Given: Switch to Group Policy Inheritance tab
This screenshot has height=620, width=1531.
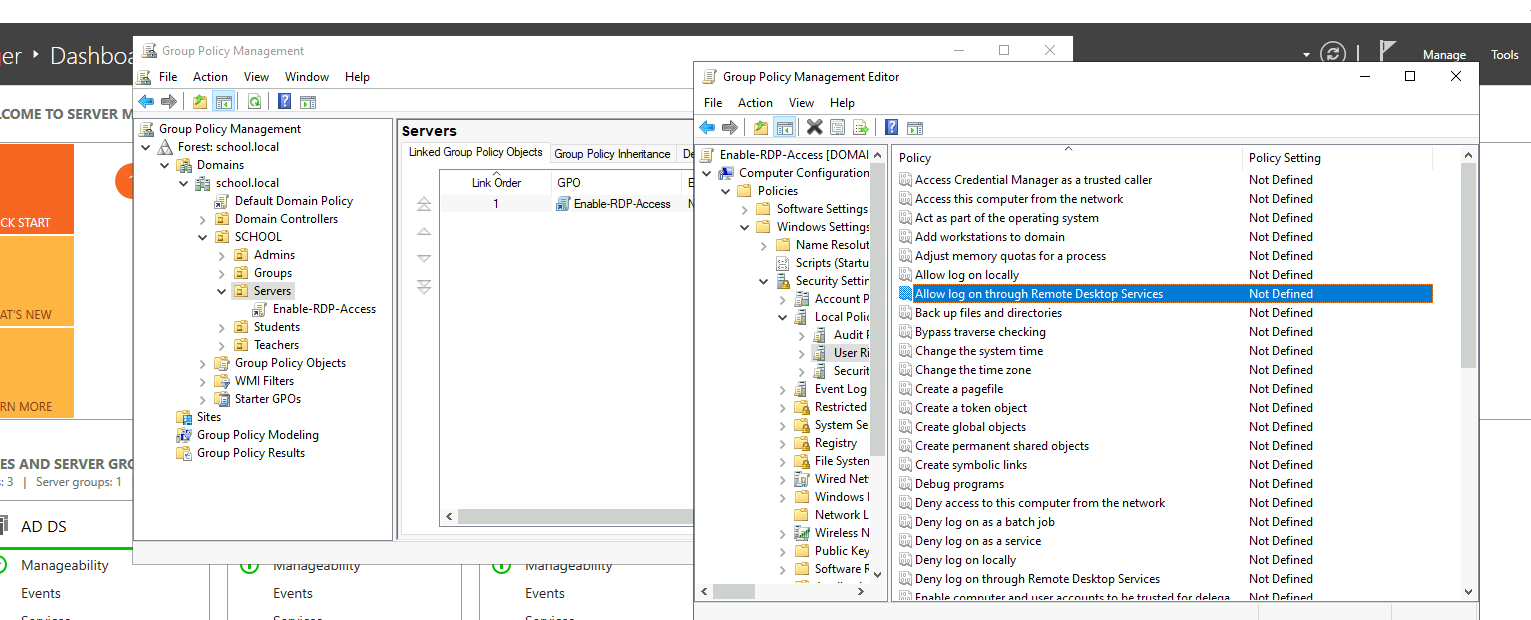Looking at the screenshot, I should [612, 154].
